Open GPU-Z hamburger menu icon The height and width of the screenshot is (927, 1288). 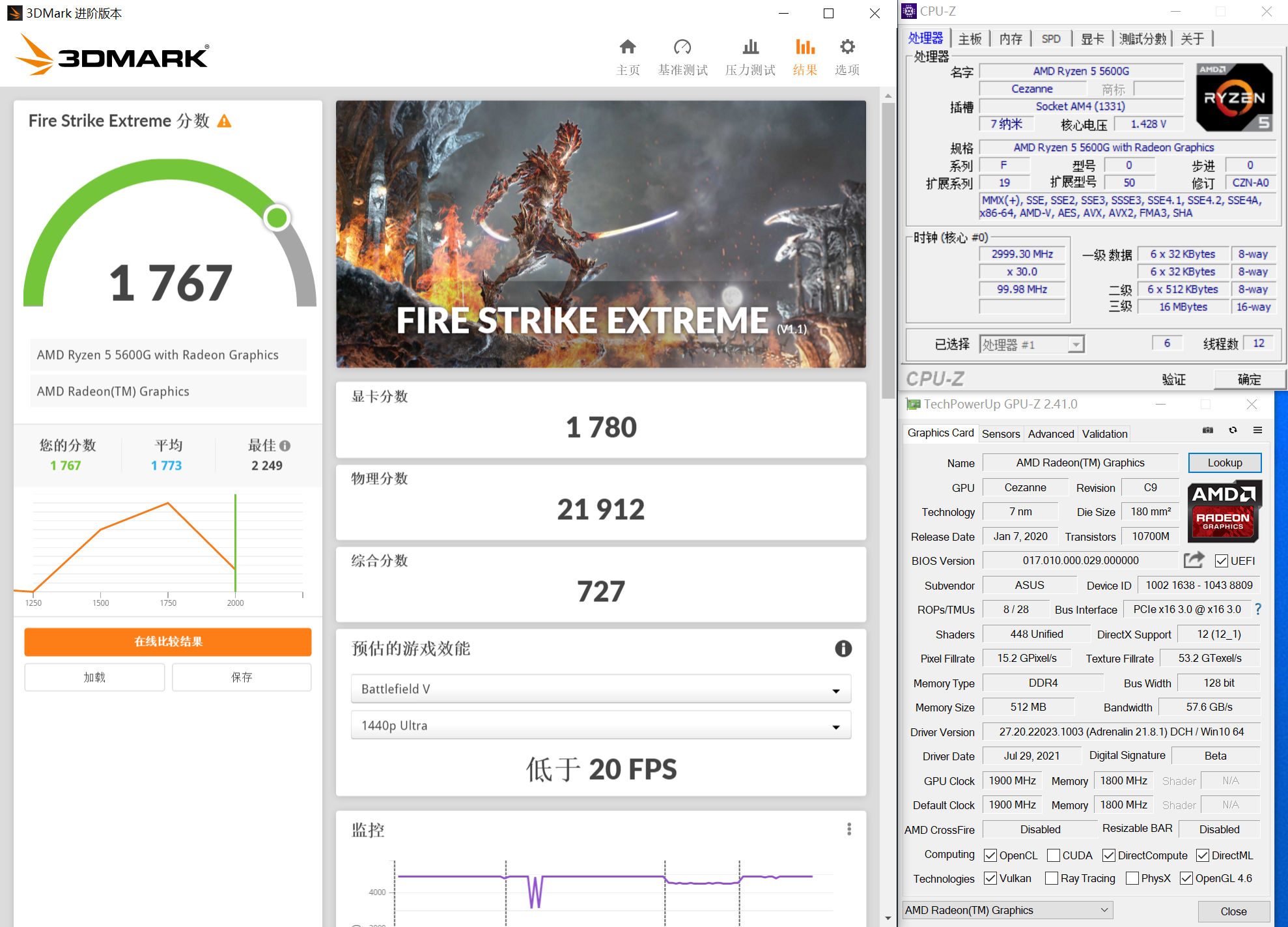tap(1257, 430)
